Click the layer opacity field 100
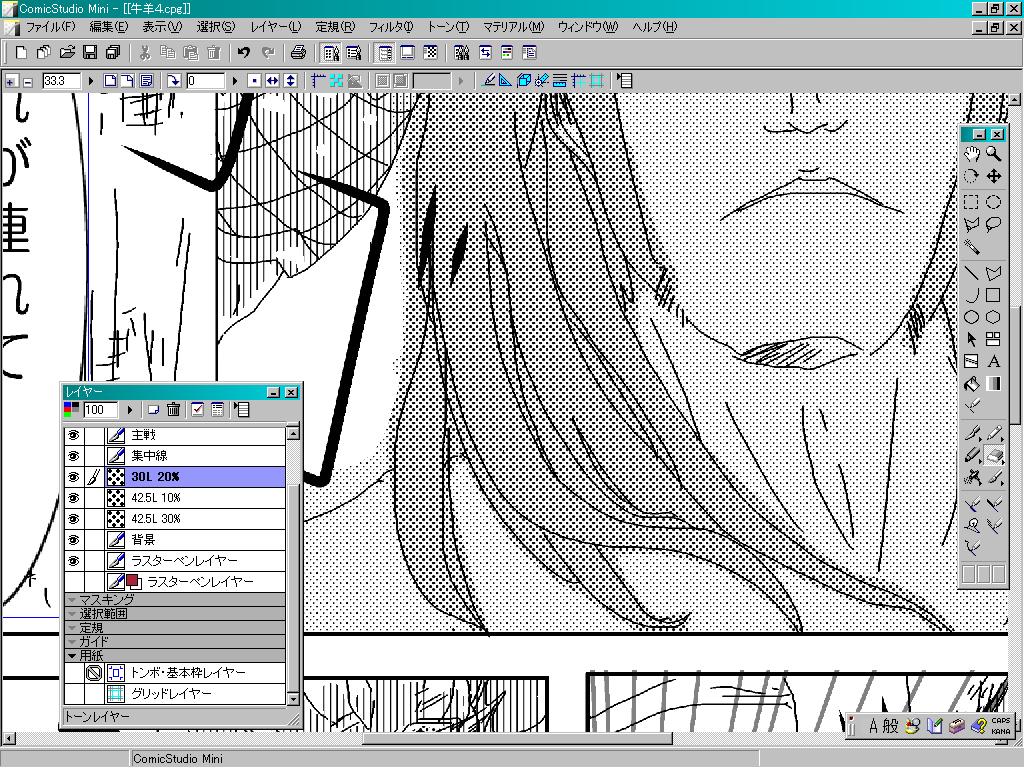Image resolution: width=1024 pixels, height=768 pixels. (101, 409)
